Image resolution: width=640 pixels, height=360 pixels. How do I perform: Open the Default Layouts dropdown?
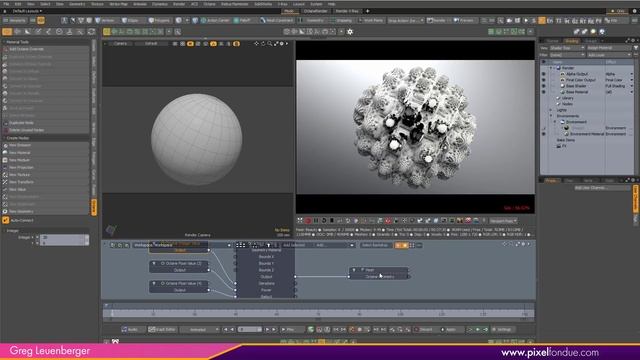point(27,11)
